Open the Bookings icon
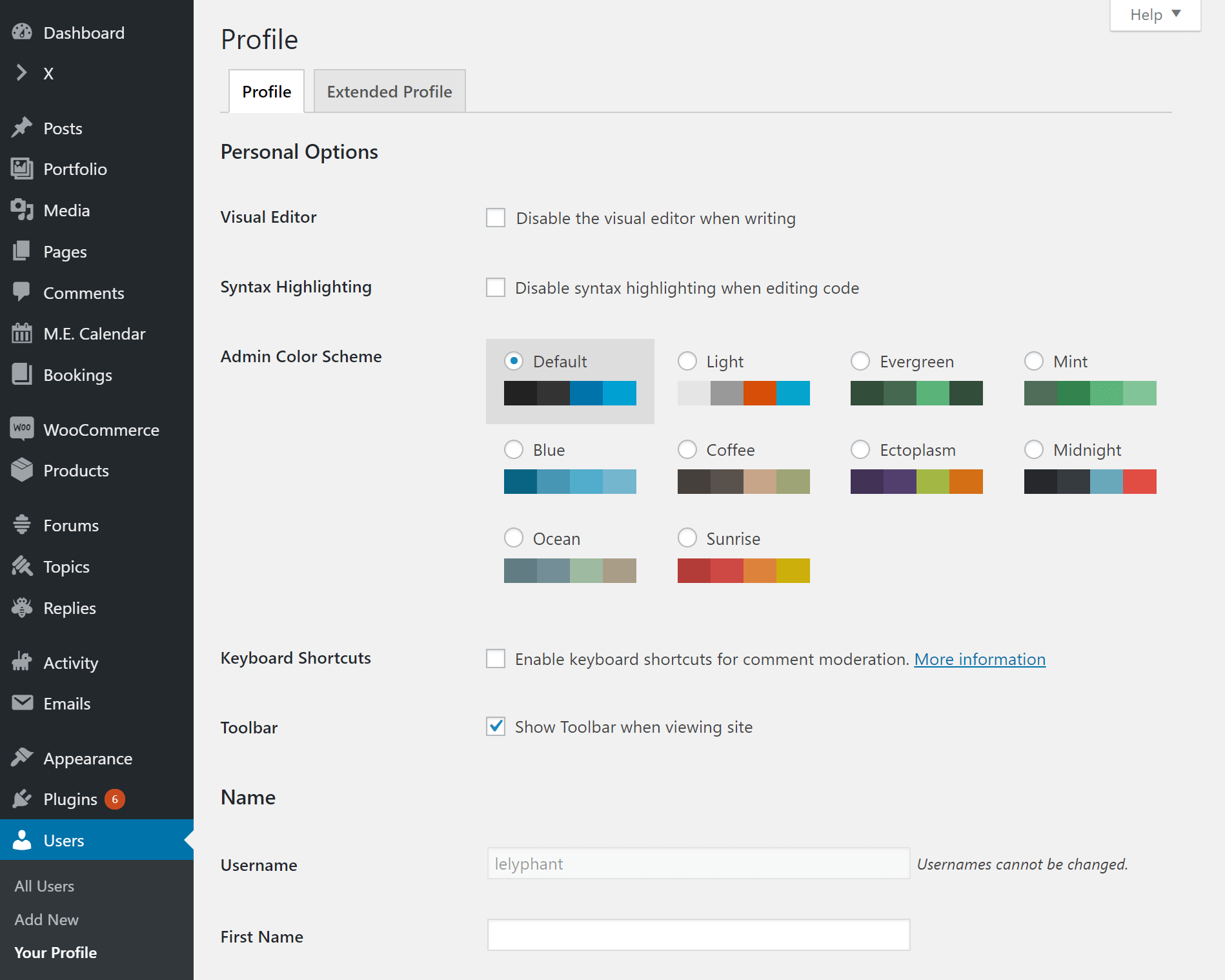 click(x=22, y=374)
